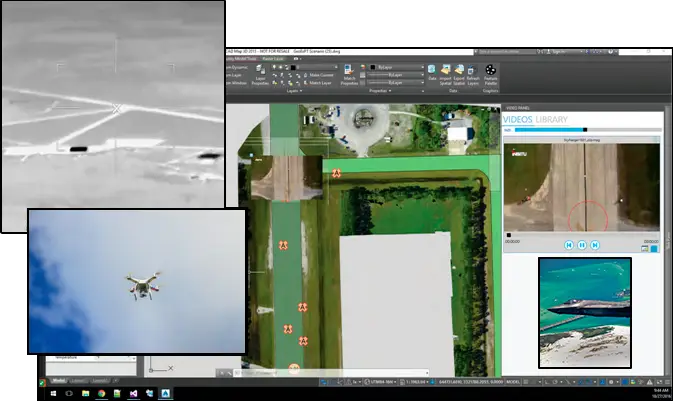Open the UTM84-16N coordinate system dropdown
673x401 pixels.
pos(381,382)
